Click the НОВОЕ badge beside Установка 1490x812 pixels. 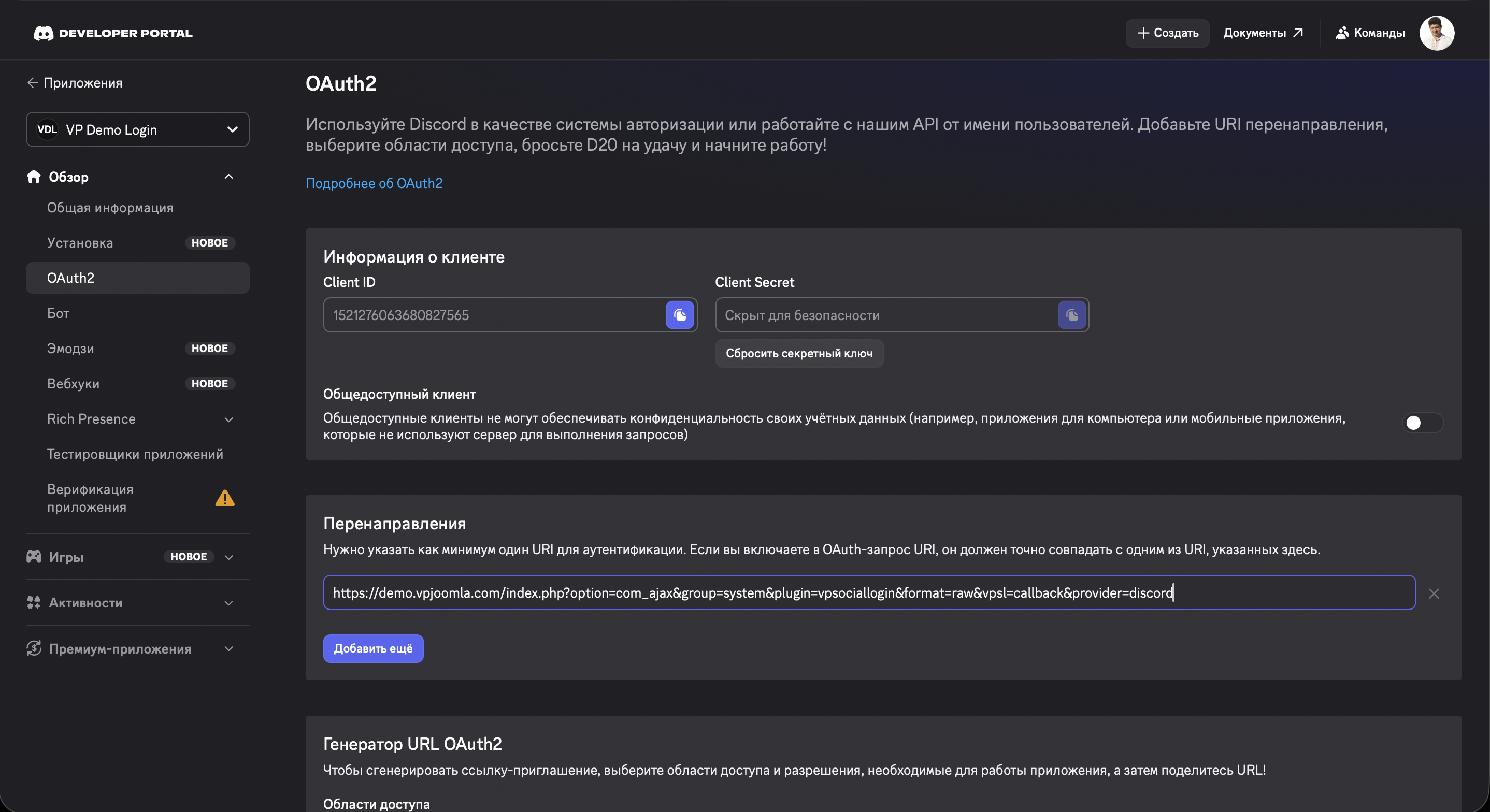click(210, 243)
